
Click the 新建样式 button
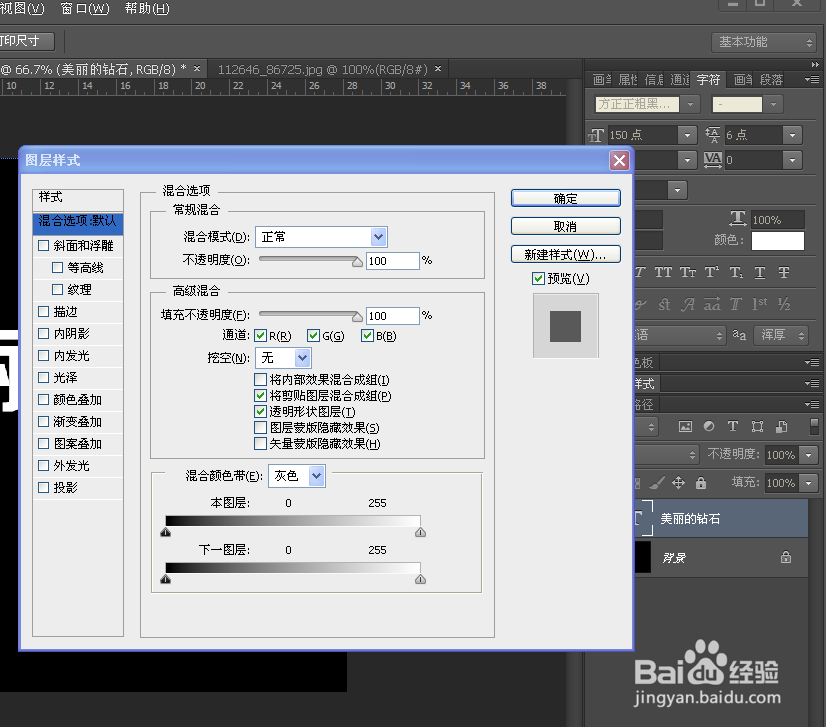point(565,253)
